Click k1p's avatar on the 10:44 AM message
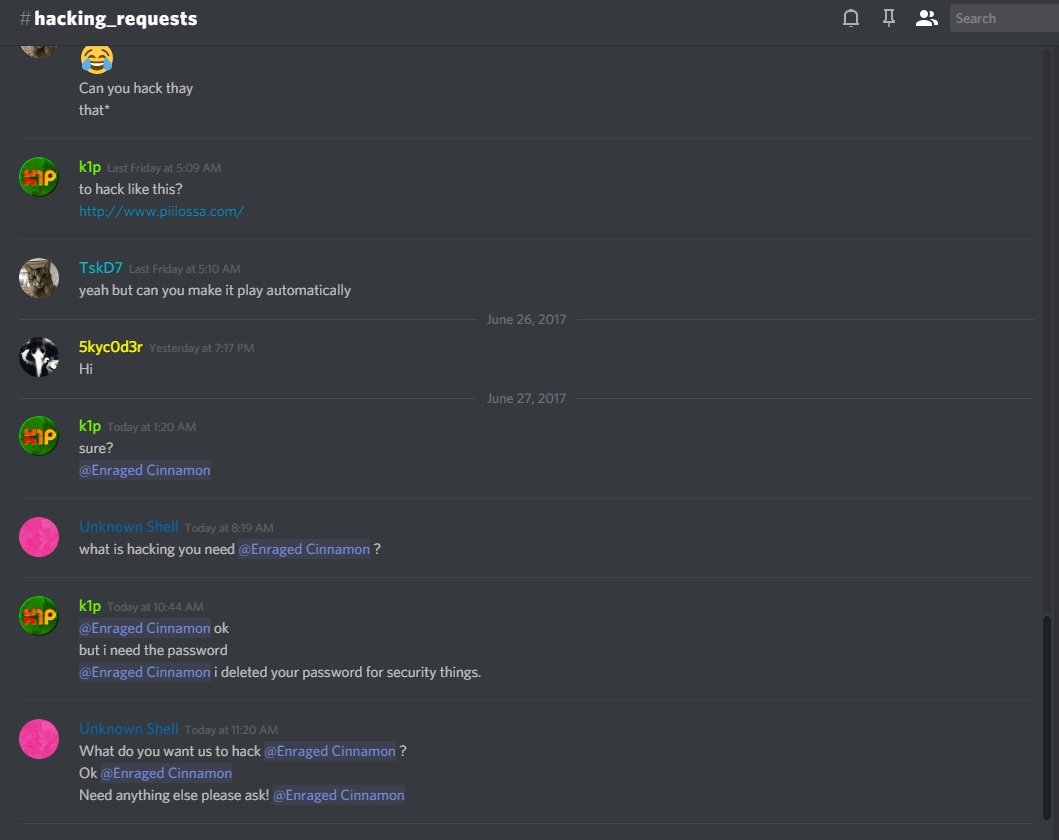1059x840 pixels. click(39, 616)
